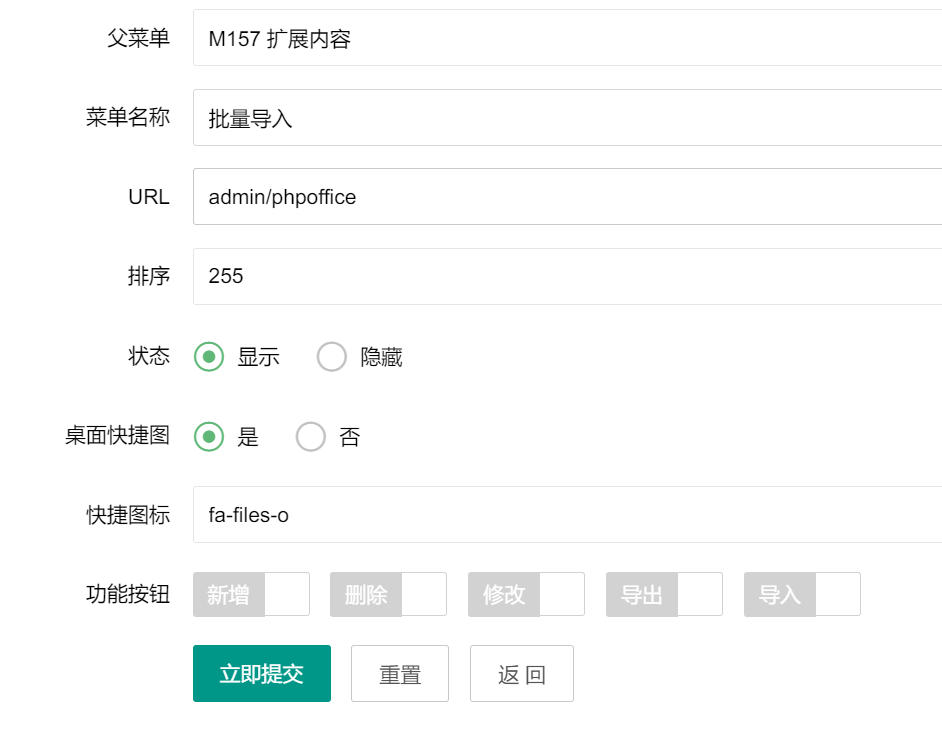
Task: Enable the 修改 function button switch
Action: [526, 594]
